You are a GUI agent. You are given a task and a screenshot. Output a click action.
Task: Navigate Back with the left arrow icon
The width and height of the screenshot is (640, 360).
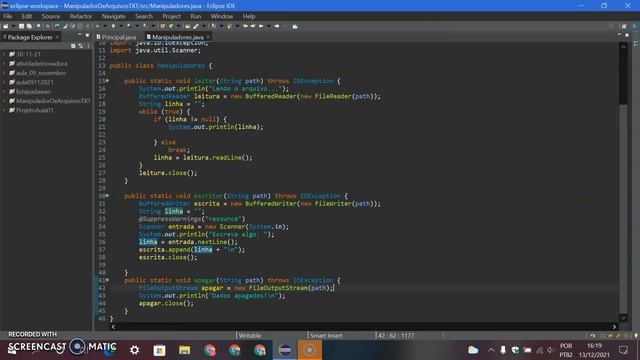(261, 26)
